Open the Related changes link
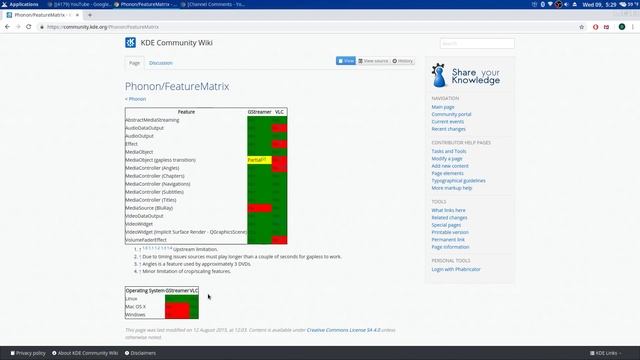This screenshot has width=640, height=360. [449, 218]
